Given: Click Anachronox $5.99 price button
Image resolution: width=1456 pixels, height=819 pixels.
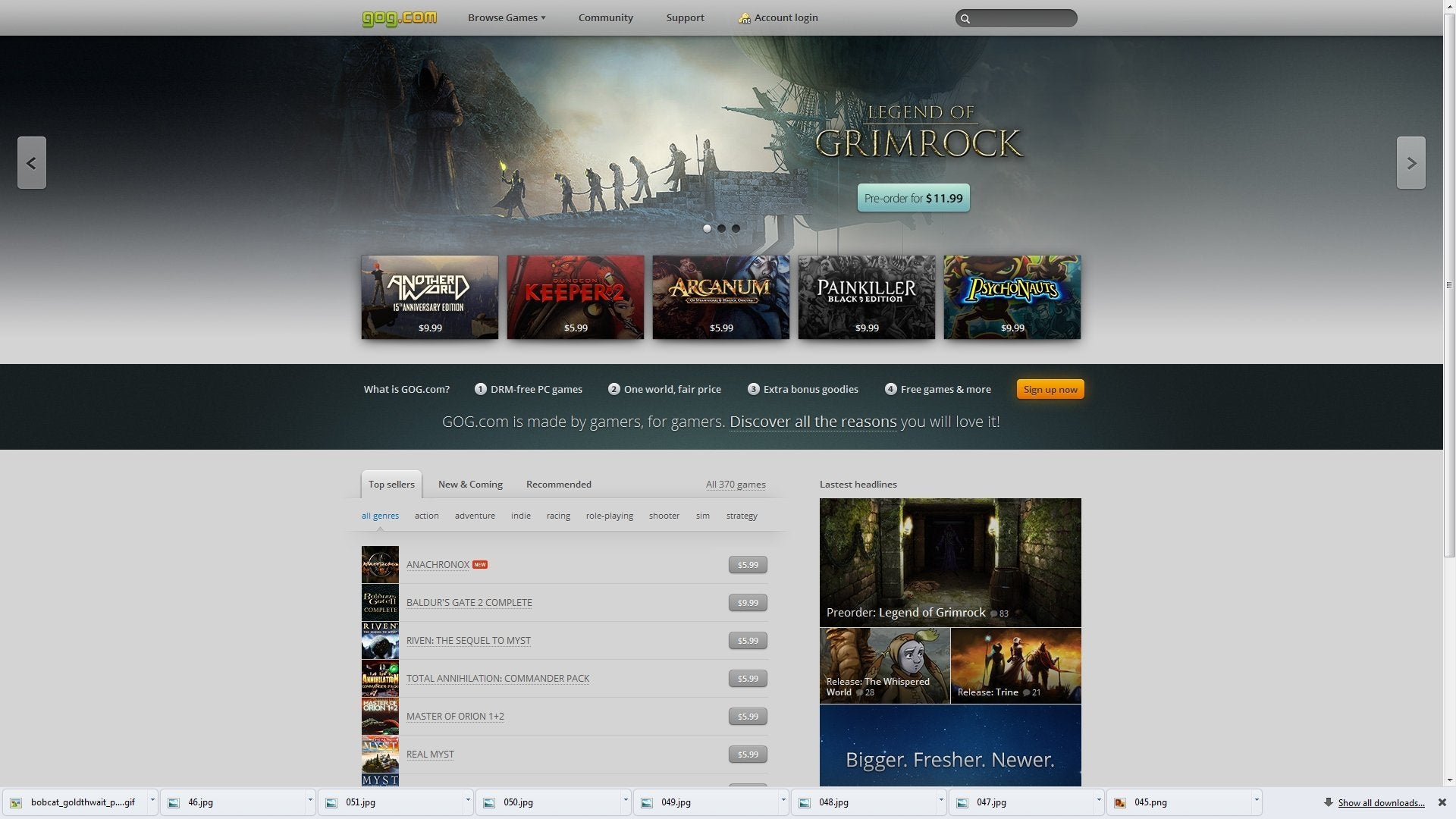Looking at the screenshot, I should [x=748, y=565].
